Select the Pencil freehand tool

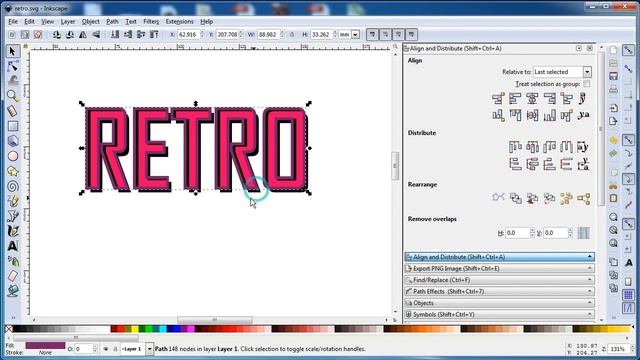pos(13,201)
